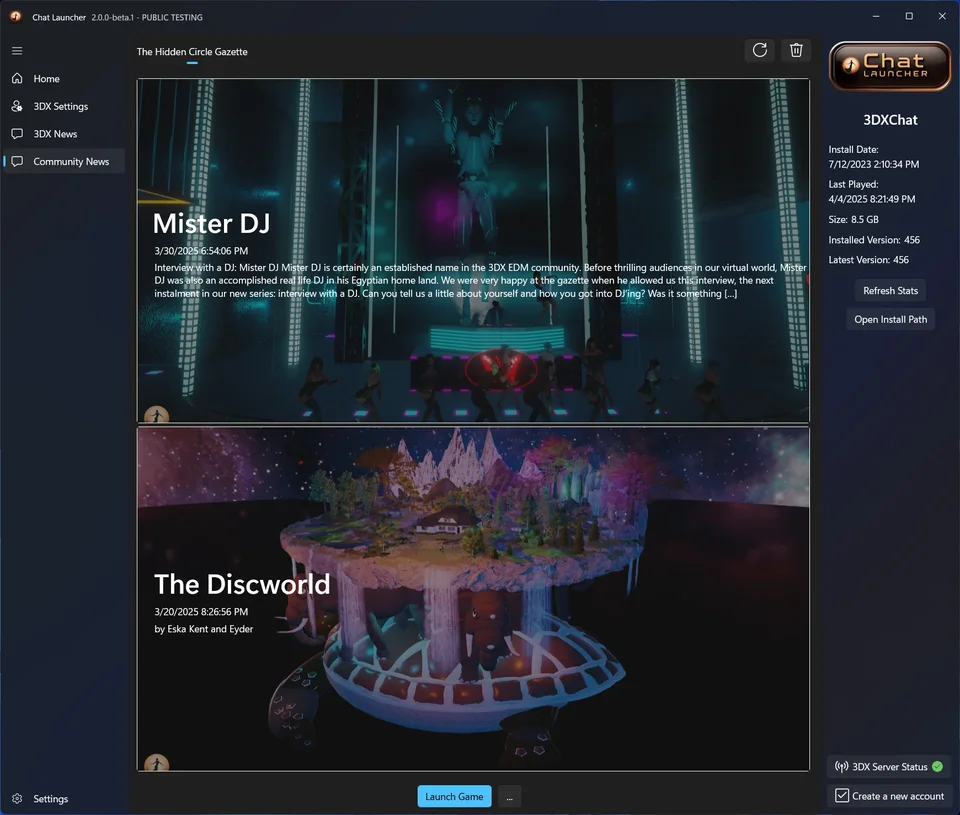Open launcher Settings at bottom
Image resolution: width=960 pixels, height=815 pixels.
(64, 798)
